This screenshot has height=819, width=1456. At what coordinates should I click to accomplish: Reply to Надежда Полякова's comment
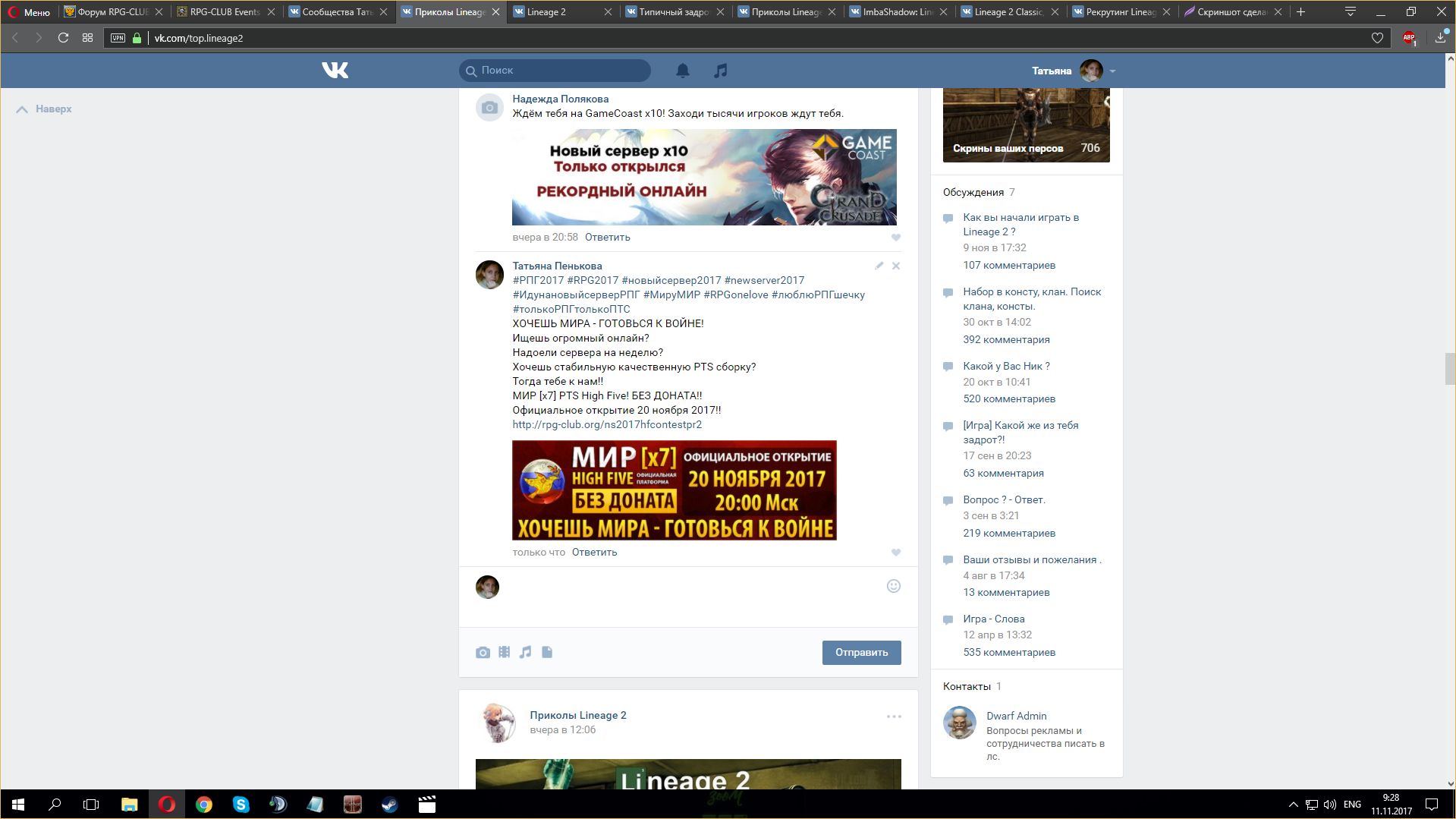[607, 238]
